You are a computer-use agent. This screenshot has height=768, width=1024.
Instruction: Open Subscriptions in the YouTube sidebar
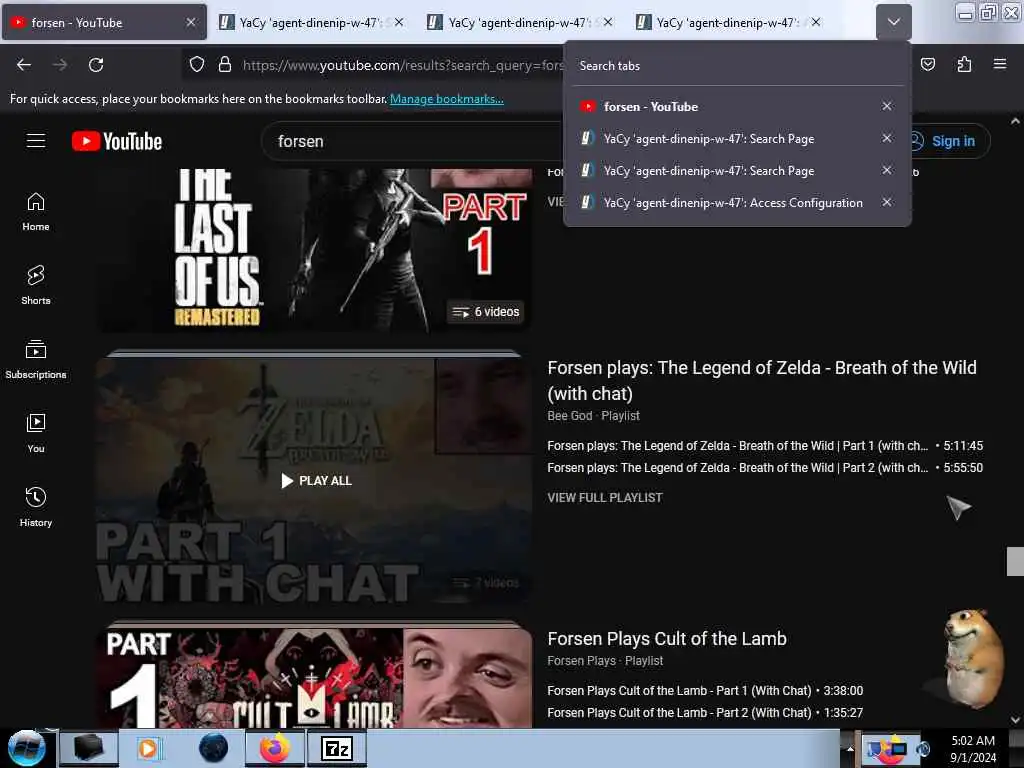coord(36,359)
